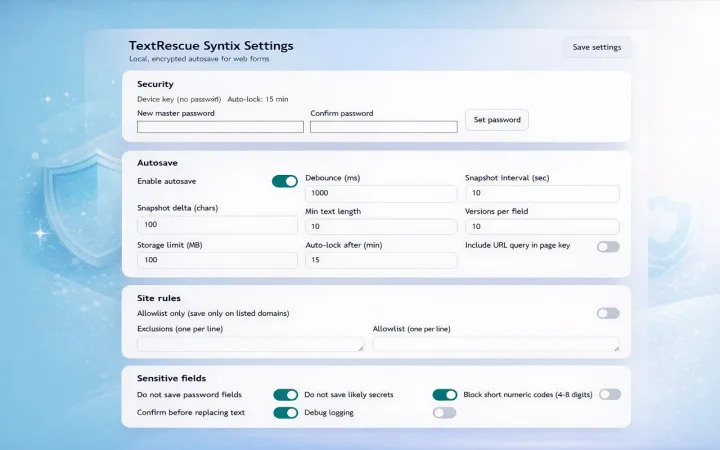Focus the Confirm password field
Image resolution: width=720 pixels, height=450 pixels.
point(383,127)
